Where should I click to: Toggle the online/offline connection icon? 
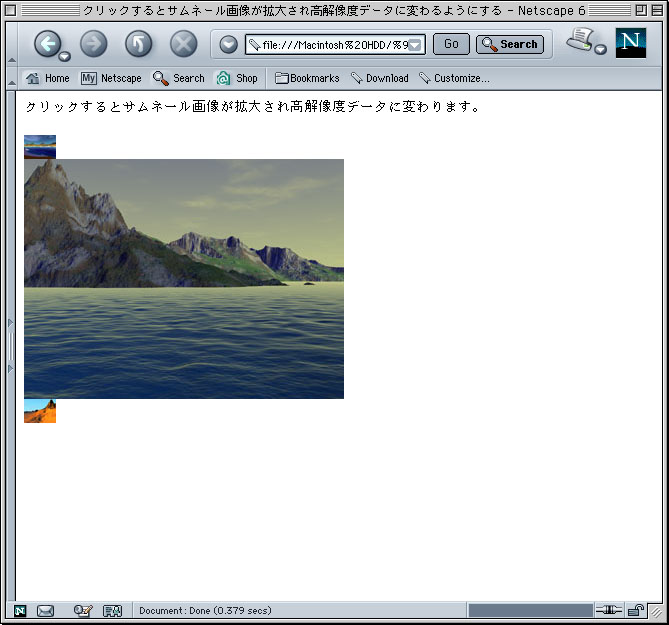pyautogui.click(x=608, y=611)
